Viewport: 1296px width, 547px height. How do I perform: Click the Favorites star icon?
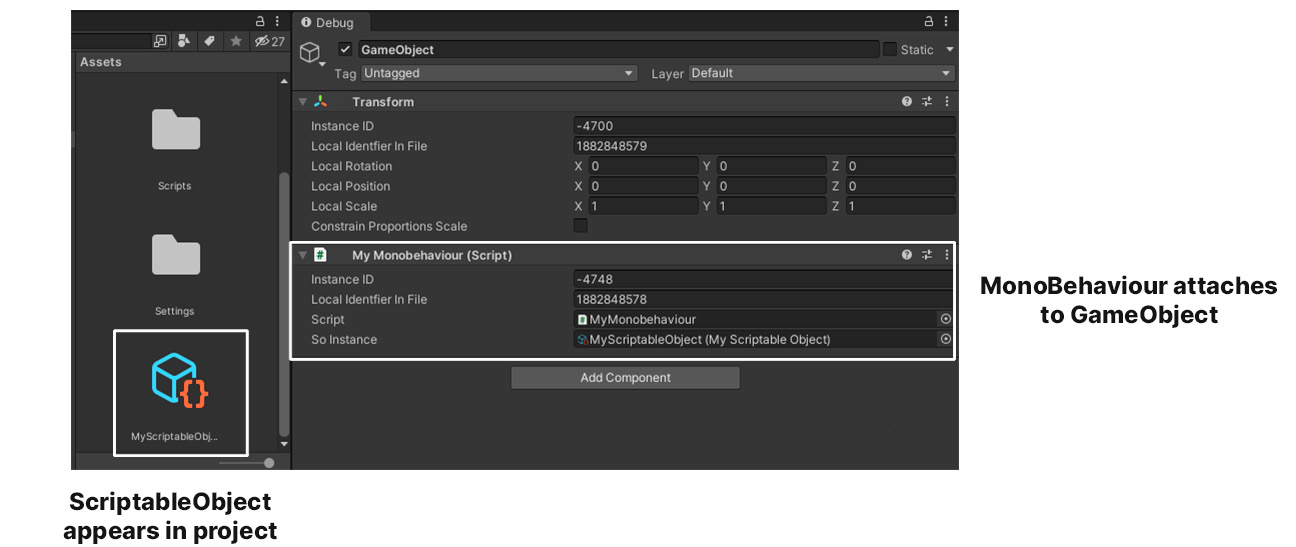(236, 41)
